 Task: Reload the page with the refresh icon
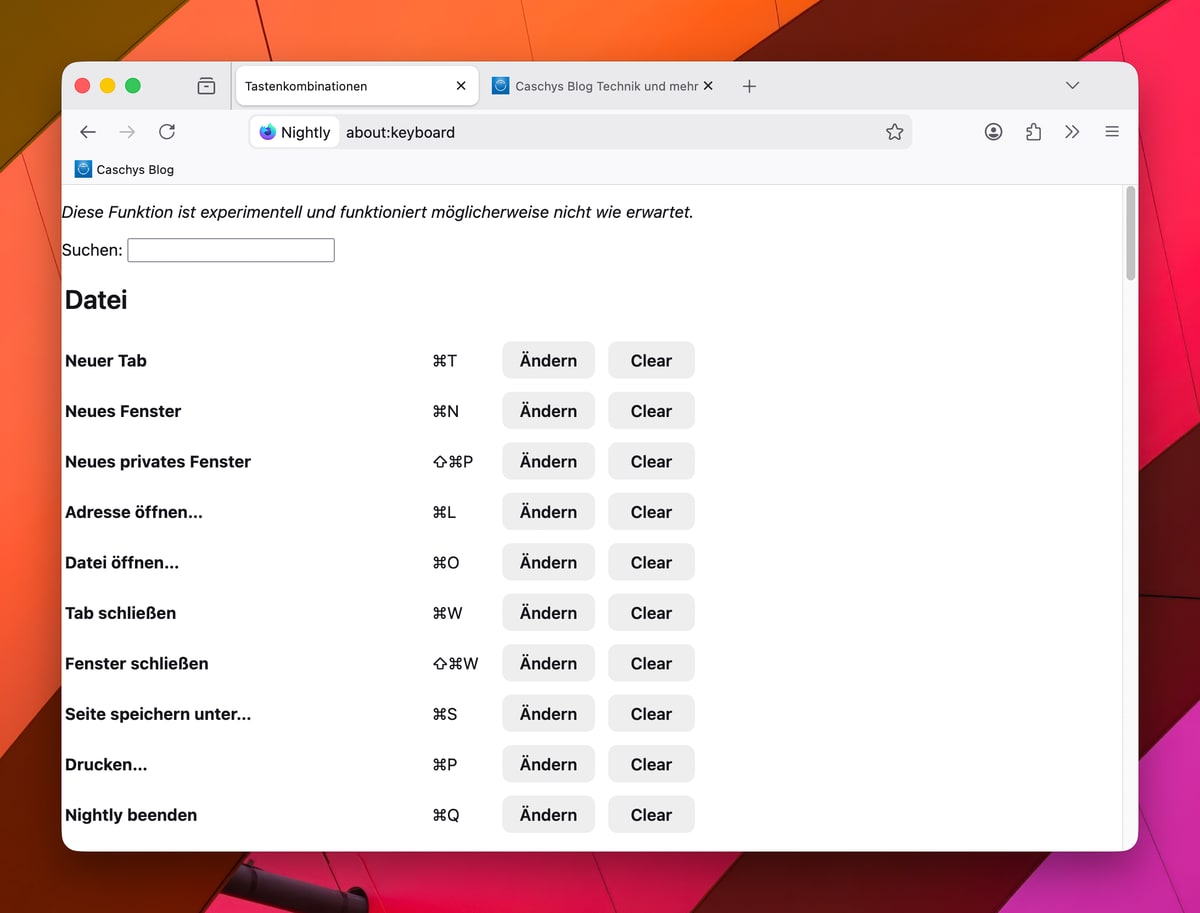tap(167, 132)
